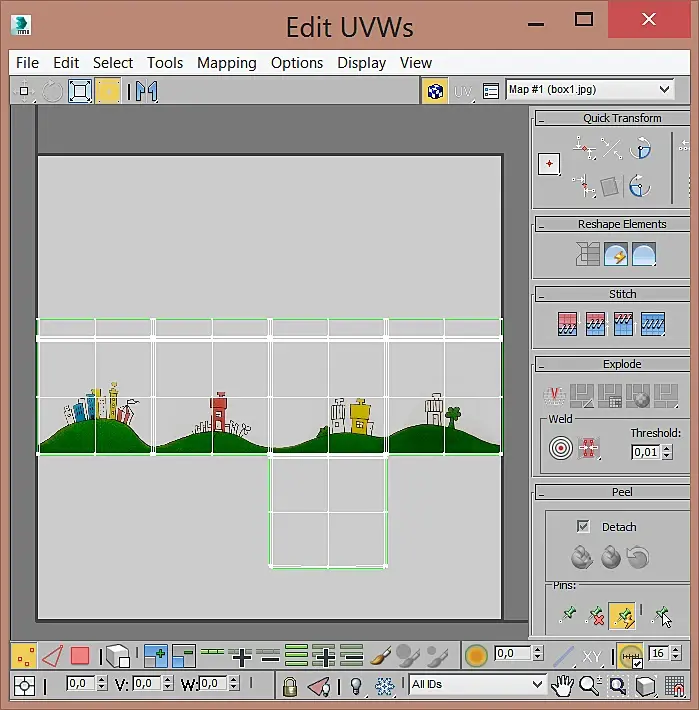Click the V coordinate input field

pos(147,683)
